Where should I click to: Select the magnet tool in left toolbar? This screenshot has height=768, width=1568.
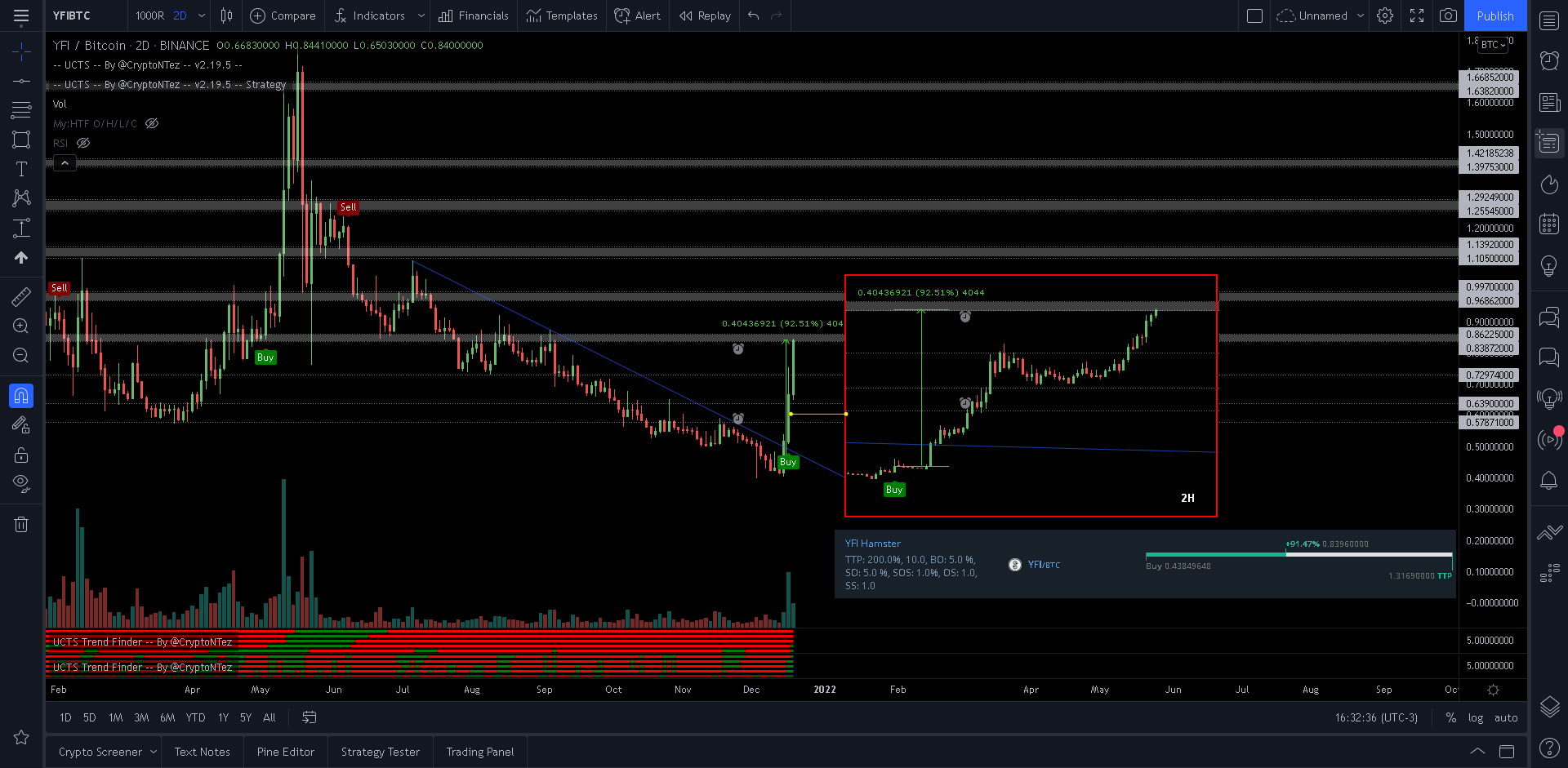pos(21,395)
